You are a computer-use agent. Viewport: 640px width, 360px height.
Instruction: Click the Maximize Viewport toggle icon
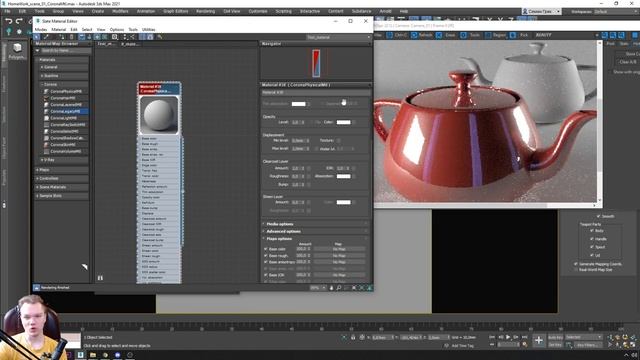click(633, 345)
